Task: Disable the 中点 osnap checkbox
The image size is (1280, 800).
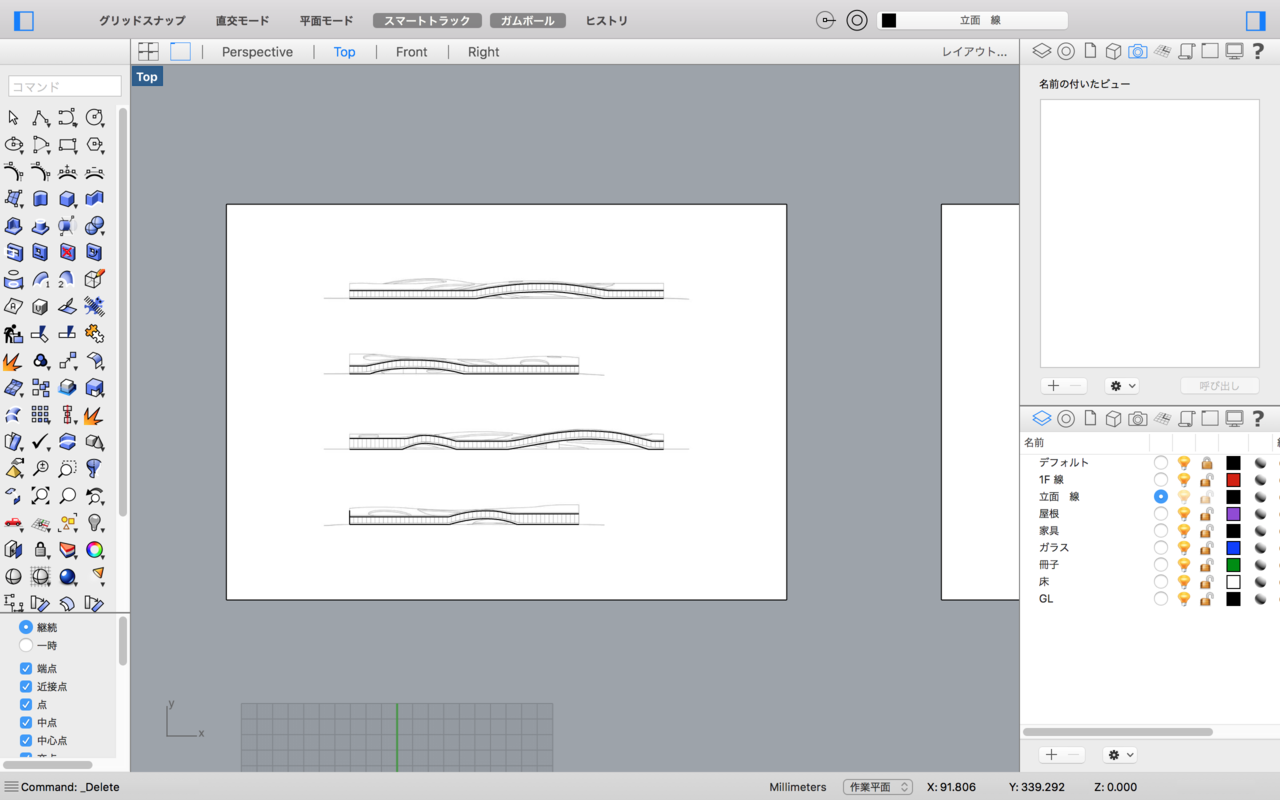Action: point(26,722)
